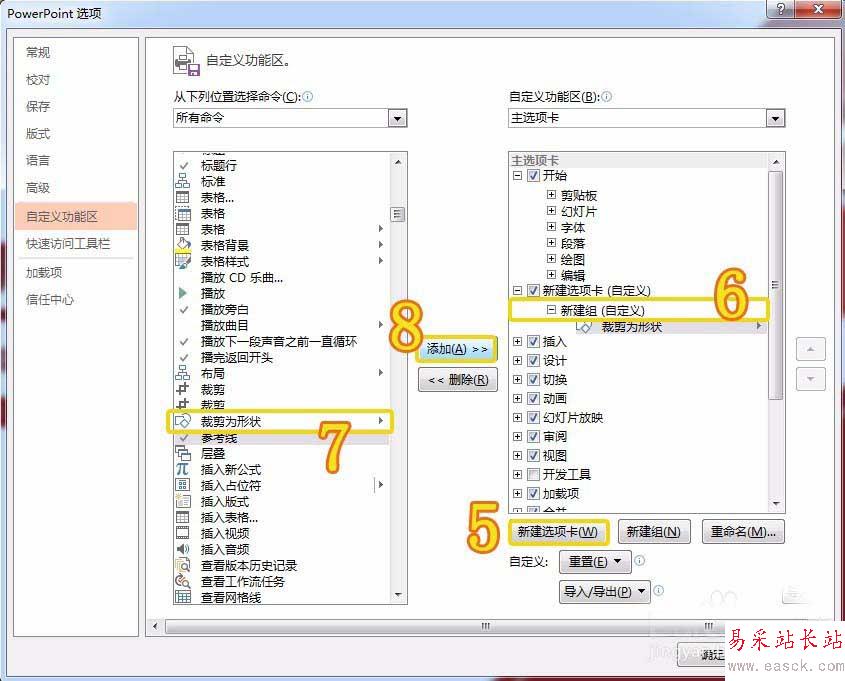Click the 布局 layout icon
The image size is (845, 681).
(183, 373)
